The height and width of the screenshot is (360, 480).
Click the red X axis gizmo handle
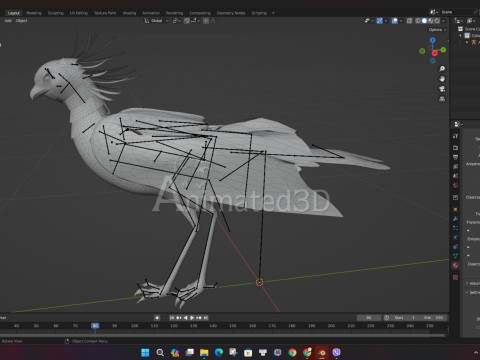[435, 53]
